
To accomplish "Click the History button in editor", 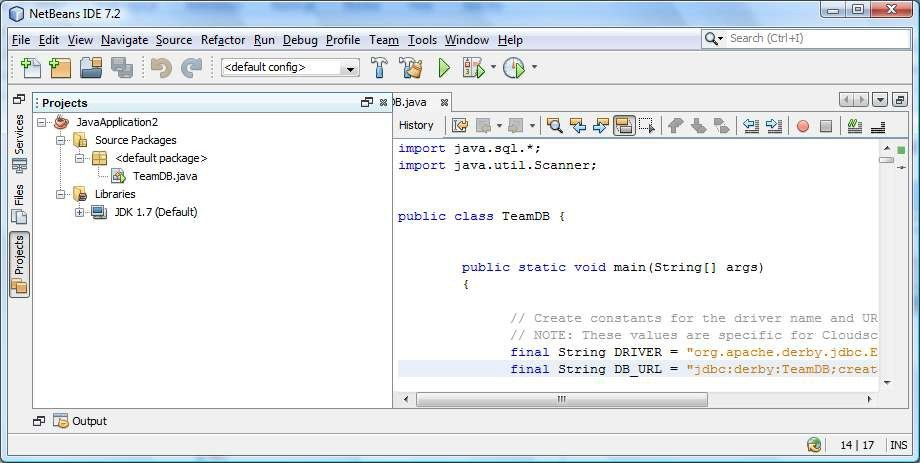I will [x=416, y=125].
